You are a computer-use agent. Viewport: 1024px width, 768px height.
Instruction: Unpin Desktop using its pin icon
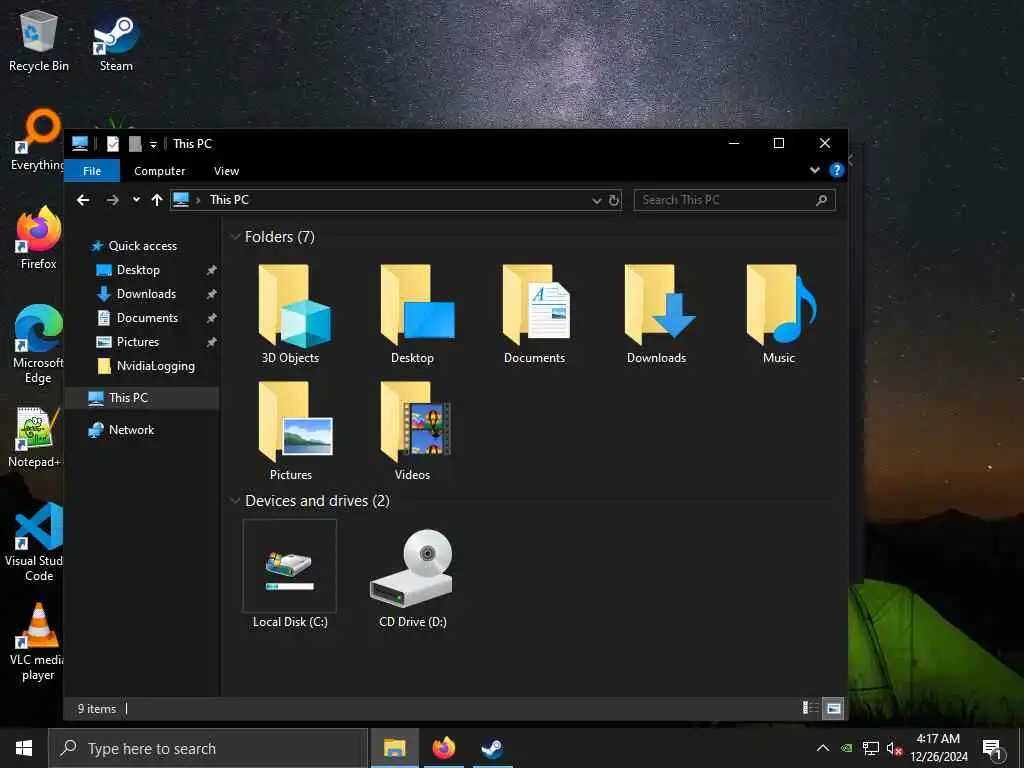pyautogui.click(x=211, y=270)
